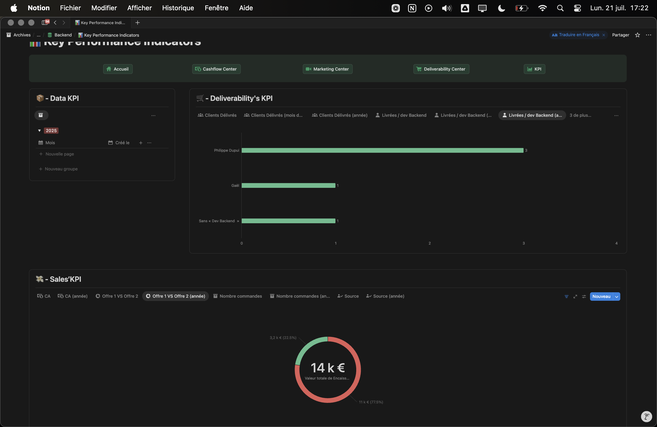Open the Deliverability Center page

(440, 69)
